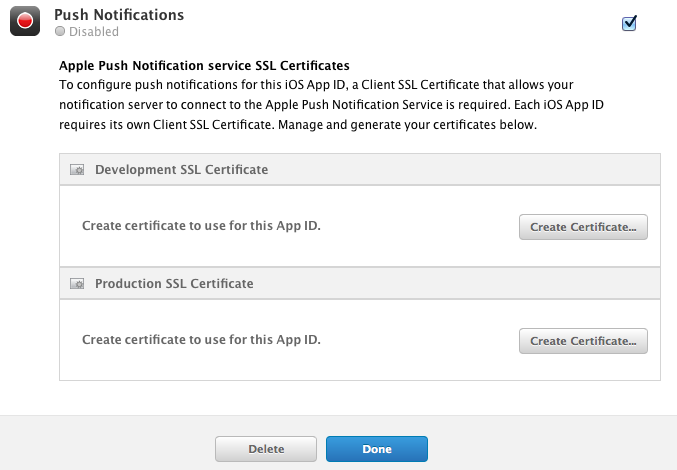Click the Development SSL Certificate header icon
Image resolution: width=677 pixels, height=470 pixels.
point(77,170)
